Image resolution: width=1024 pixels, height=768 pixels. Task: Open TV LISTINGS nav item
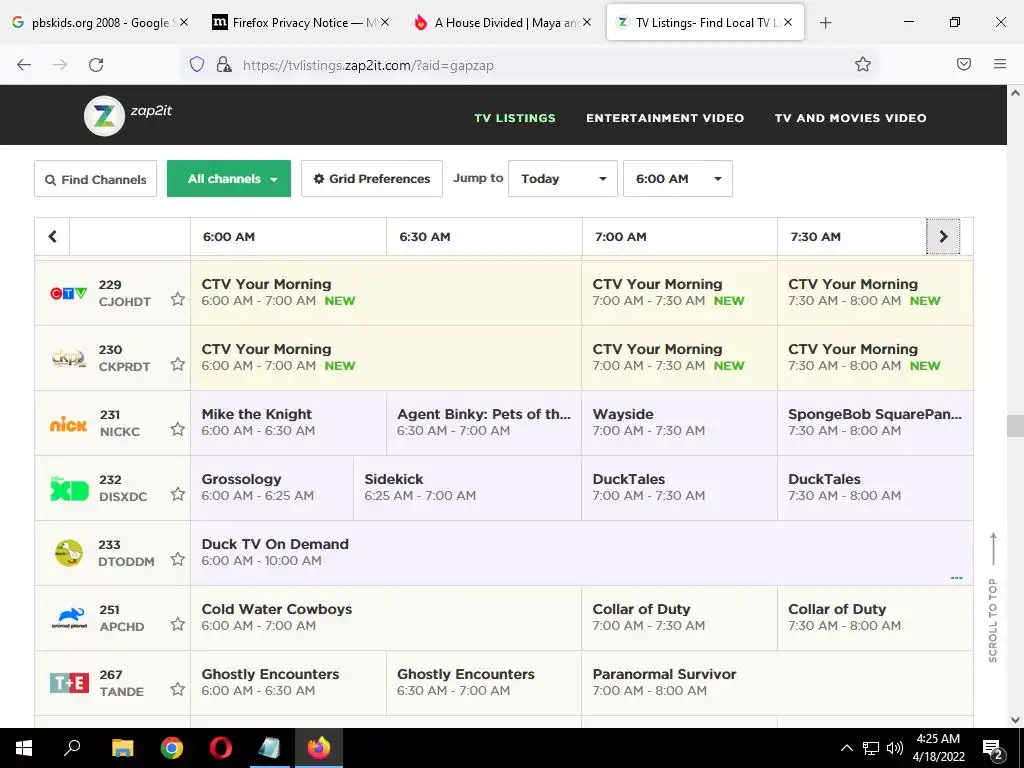tap(515, 118)
